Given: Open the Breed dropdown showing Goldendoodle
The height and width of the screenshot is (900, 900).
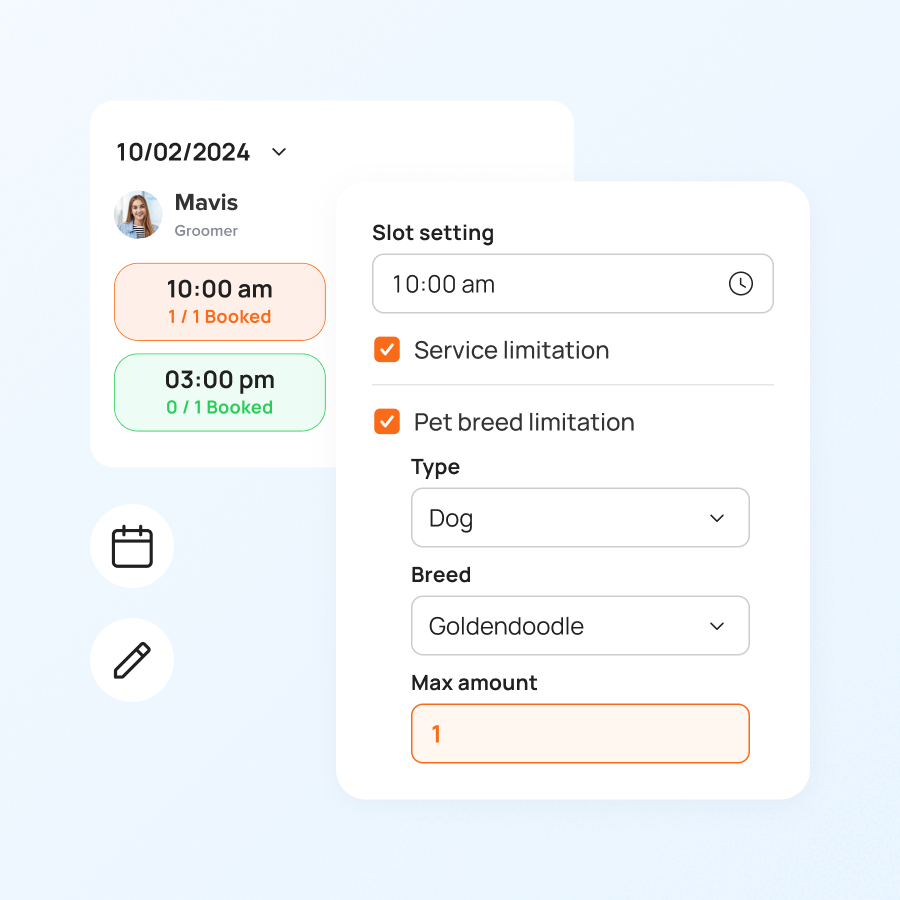Looking at the screenshot, I should [580, 626].
